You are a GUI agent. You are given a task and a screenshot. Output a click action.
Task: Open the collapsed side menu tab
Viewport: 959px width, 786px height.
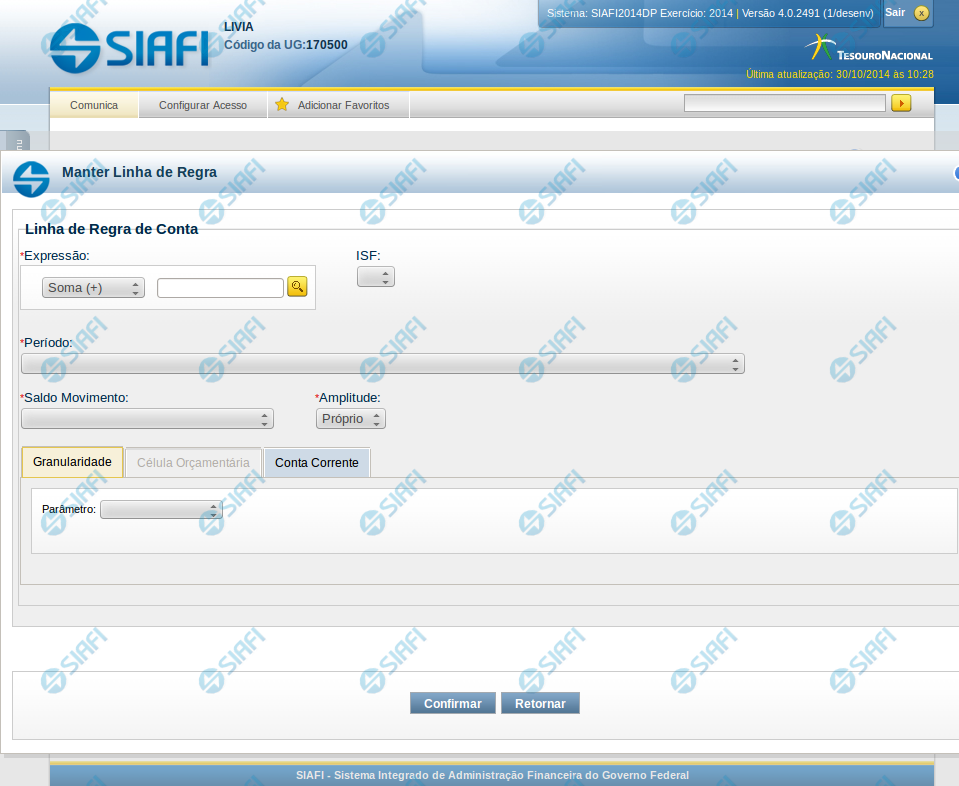click(16, 142)
